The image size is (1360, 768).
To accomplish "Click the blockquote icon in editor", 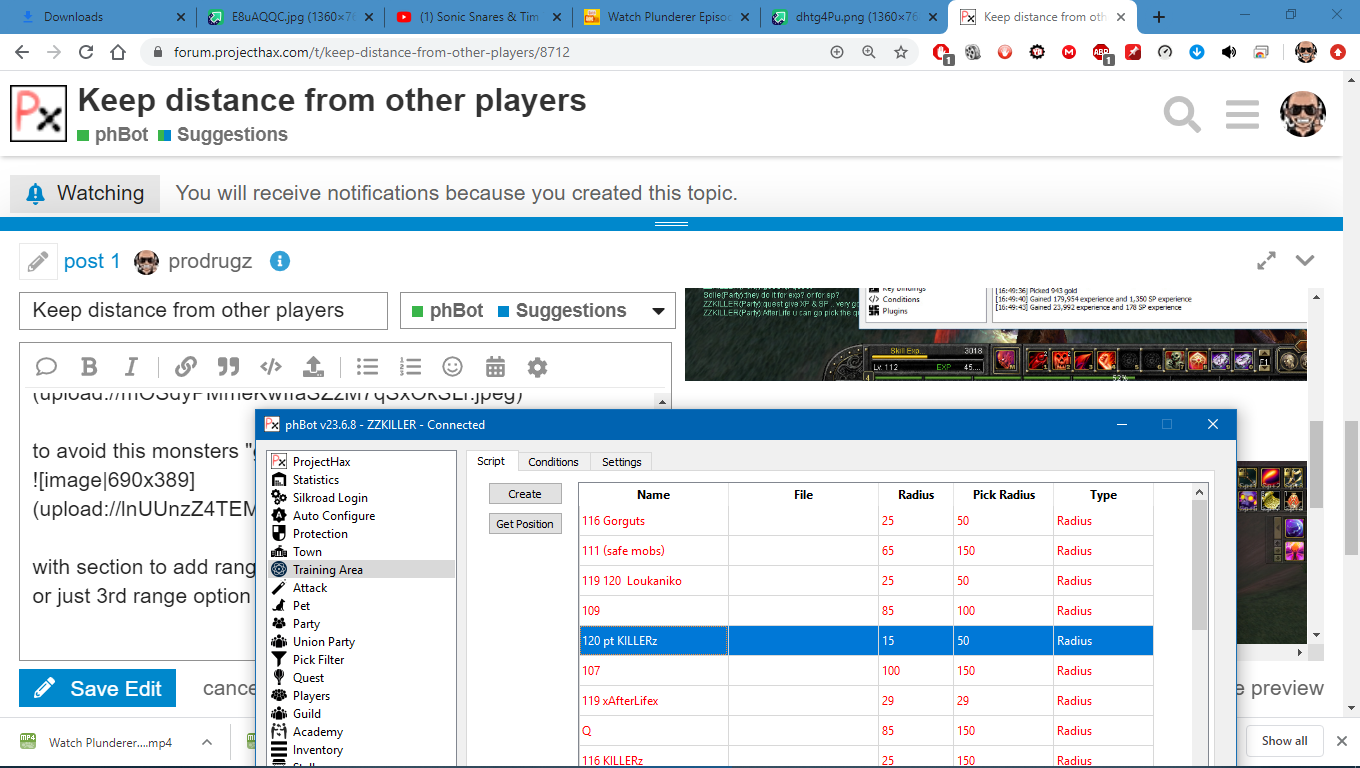I will coord(228,367).
